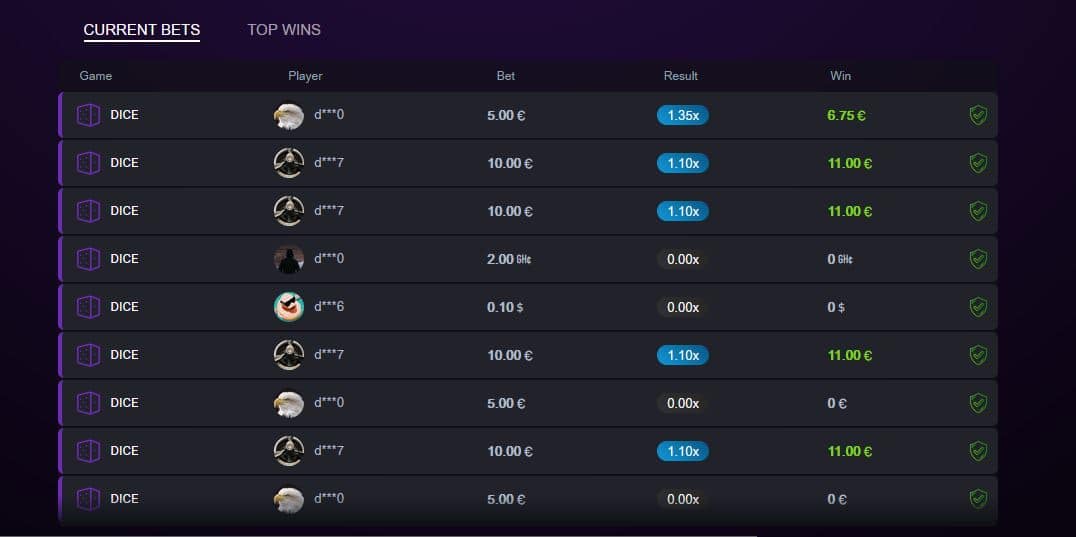
Task: Click the 0.00x result on the 0.10 $ row
Action: coord(683,307)
